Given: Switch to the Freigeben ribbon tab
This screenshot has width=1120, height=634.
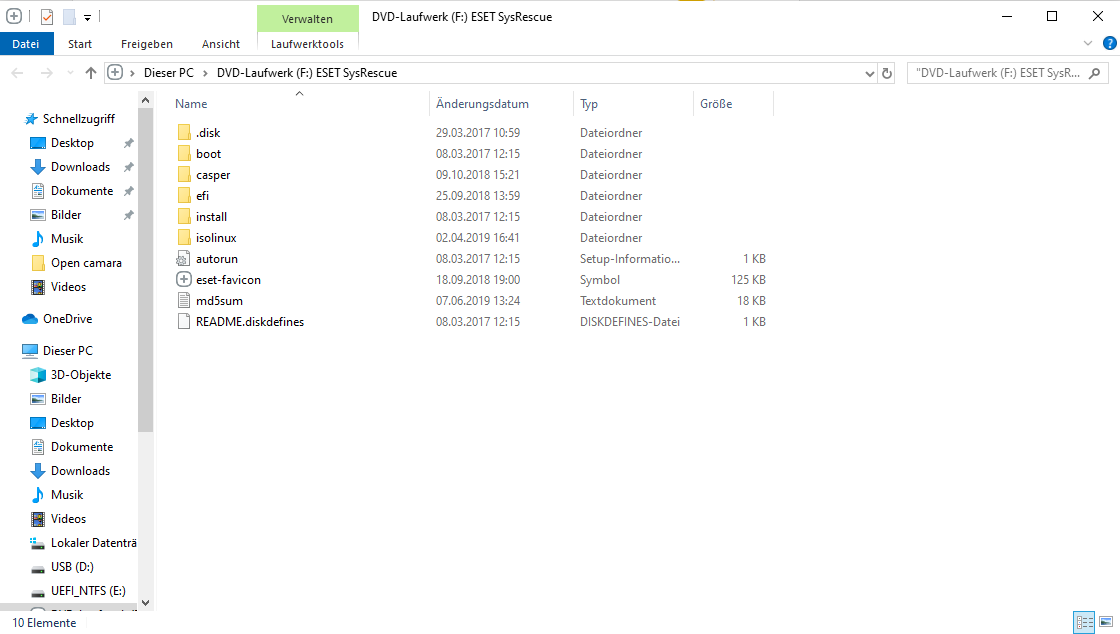Looking at the screenshot, I should [x=146, y=44].
